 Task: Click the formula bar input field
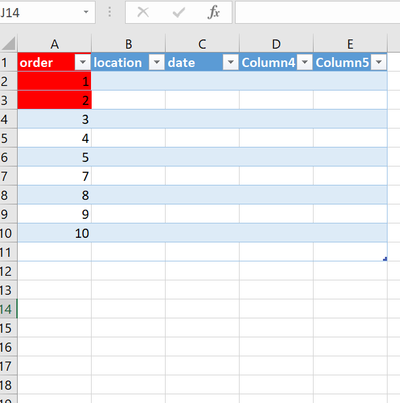click(x=318, y=12)
